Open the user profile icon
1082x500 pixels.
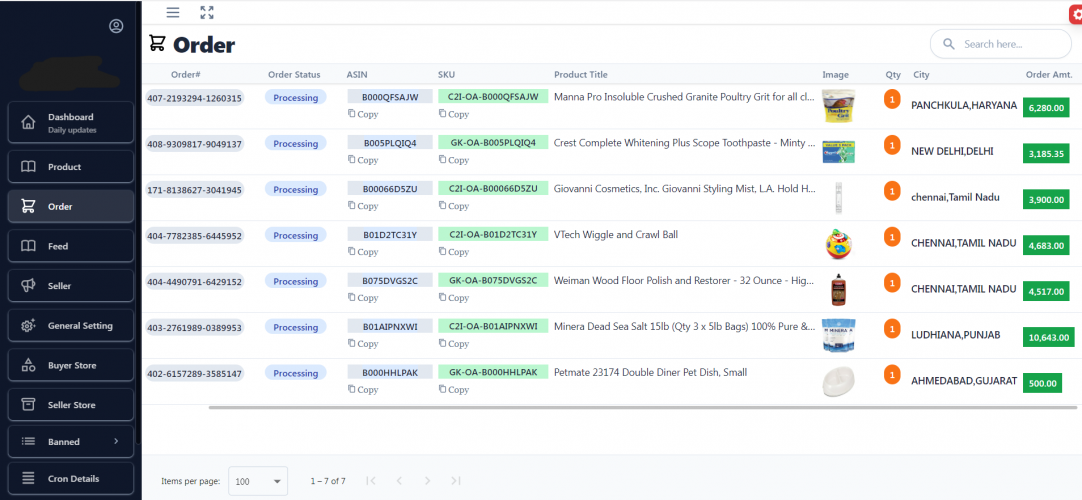tap(116, 26)
